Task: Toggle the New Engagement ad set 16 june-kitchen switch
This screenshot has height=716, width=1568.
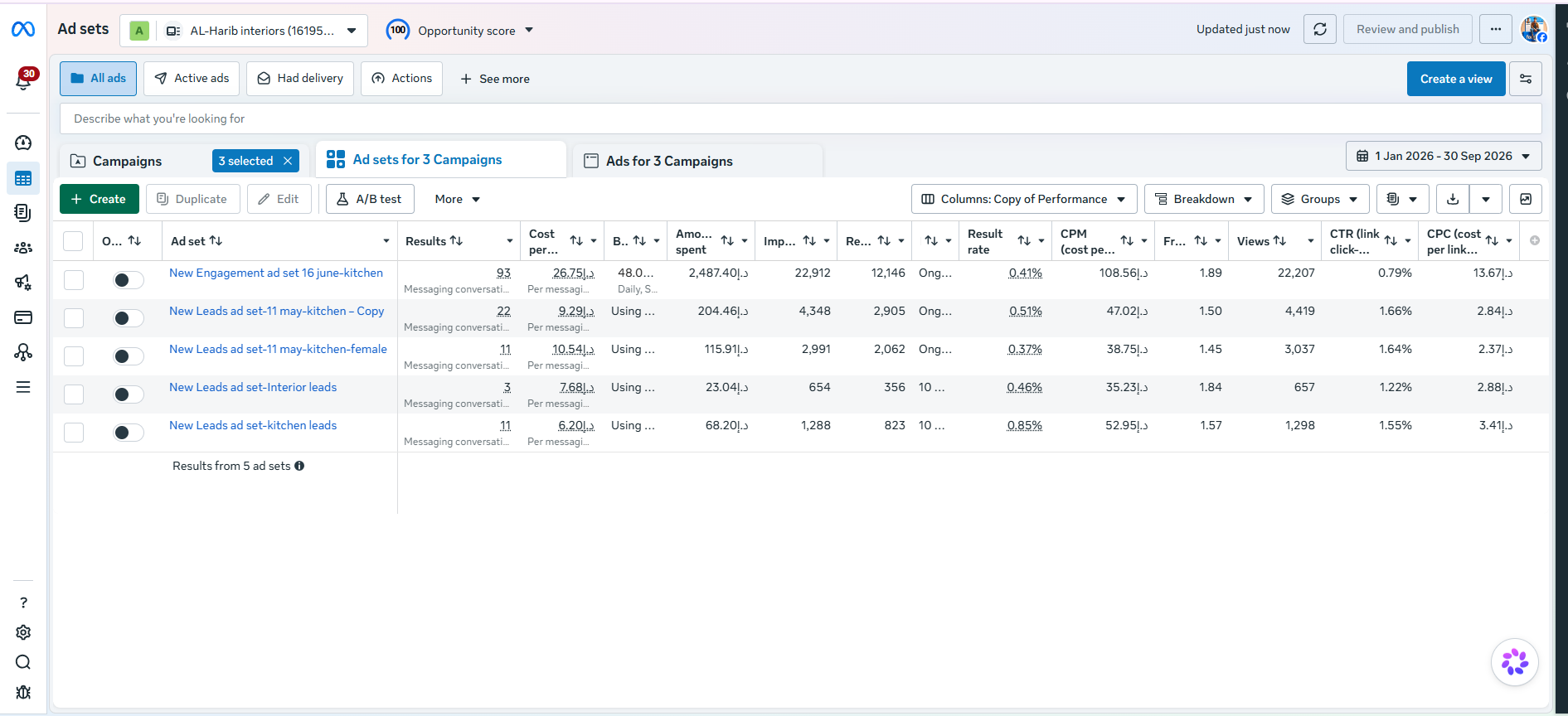Action: (x=129, y=280)
